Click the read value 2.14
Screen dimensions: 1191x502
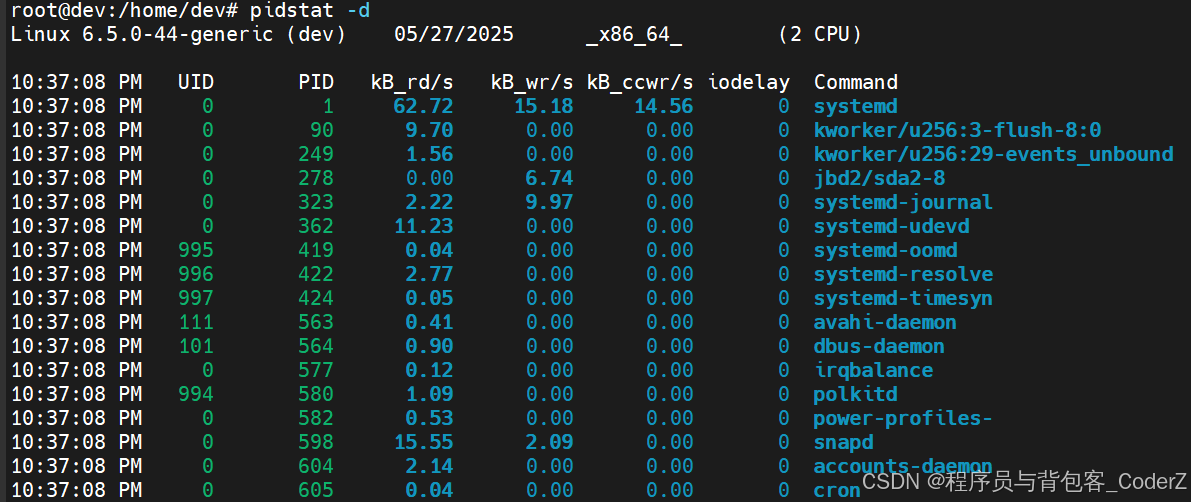429,466
